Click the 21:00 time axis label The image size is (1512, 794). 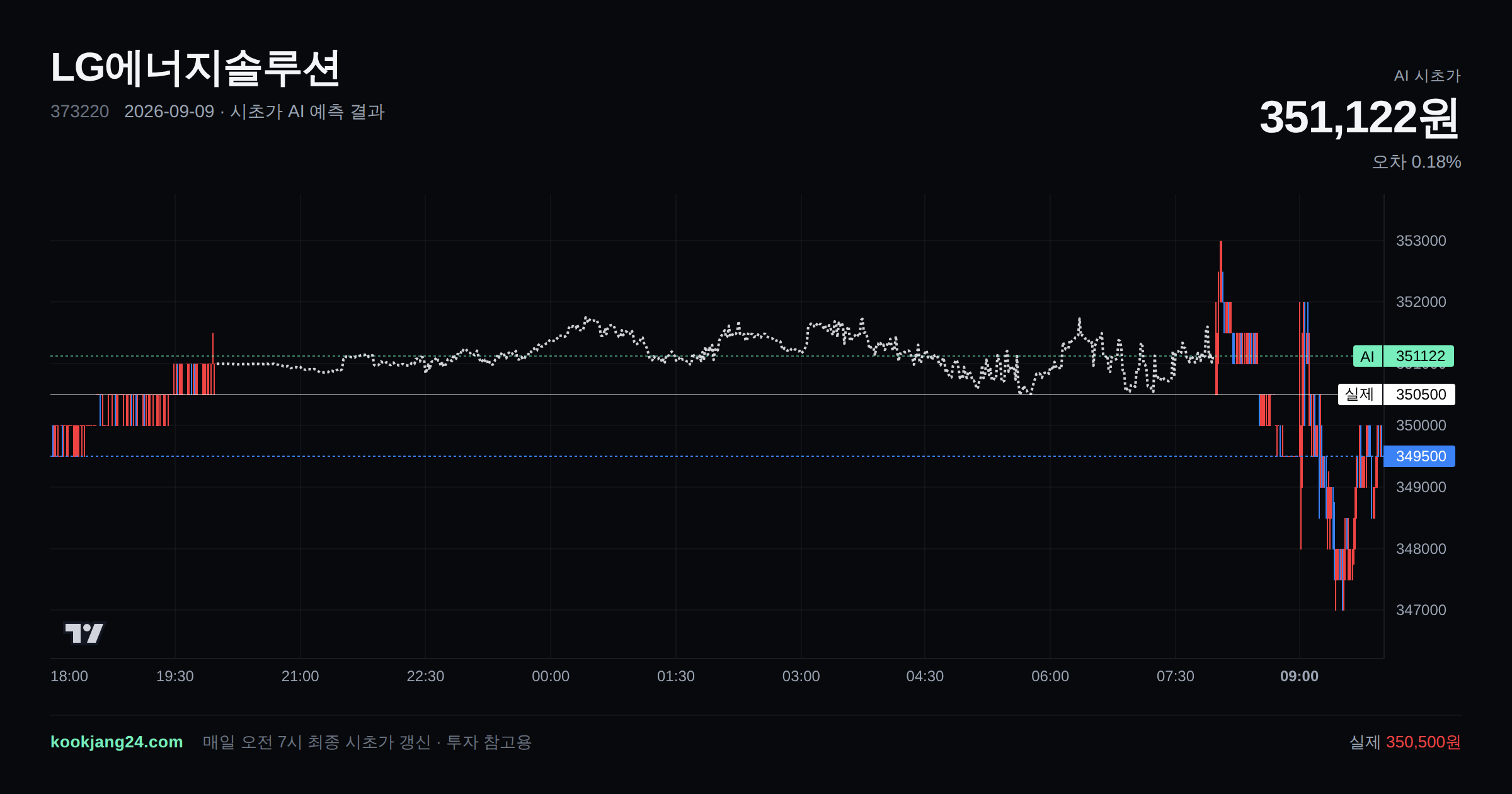click(300, 676)
